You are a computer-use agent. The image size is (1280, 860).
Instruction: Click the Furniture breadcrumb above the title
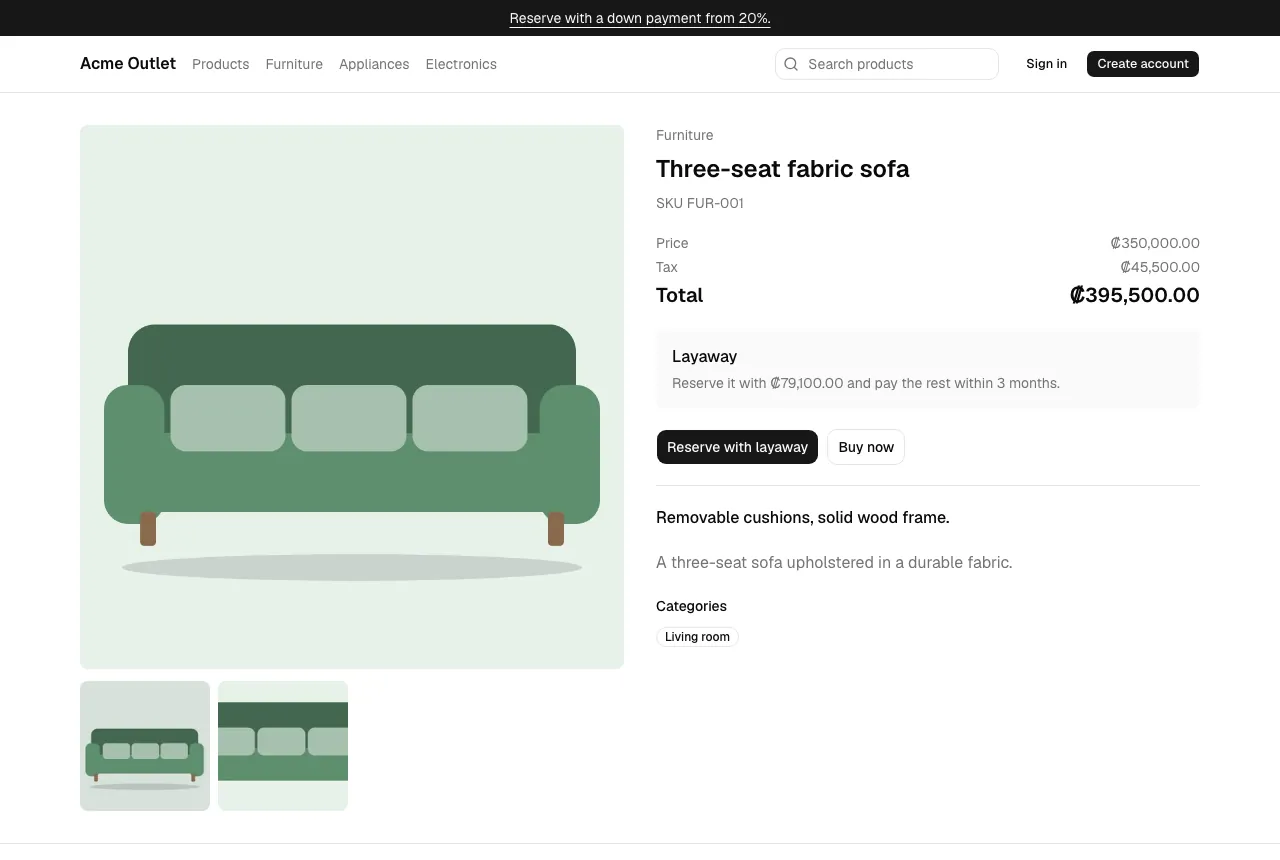pyautogui.click(x=685, y=135)
